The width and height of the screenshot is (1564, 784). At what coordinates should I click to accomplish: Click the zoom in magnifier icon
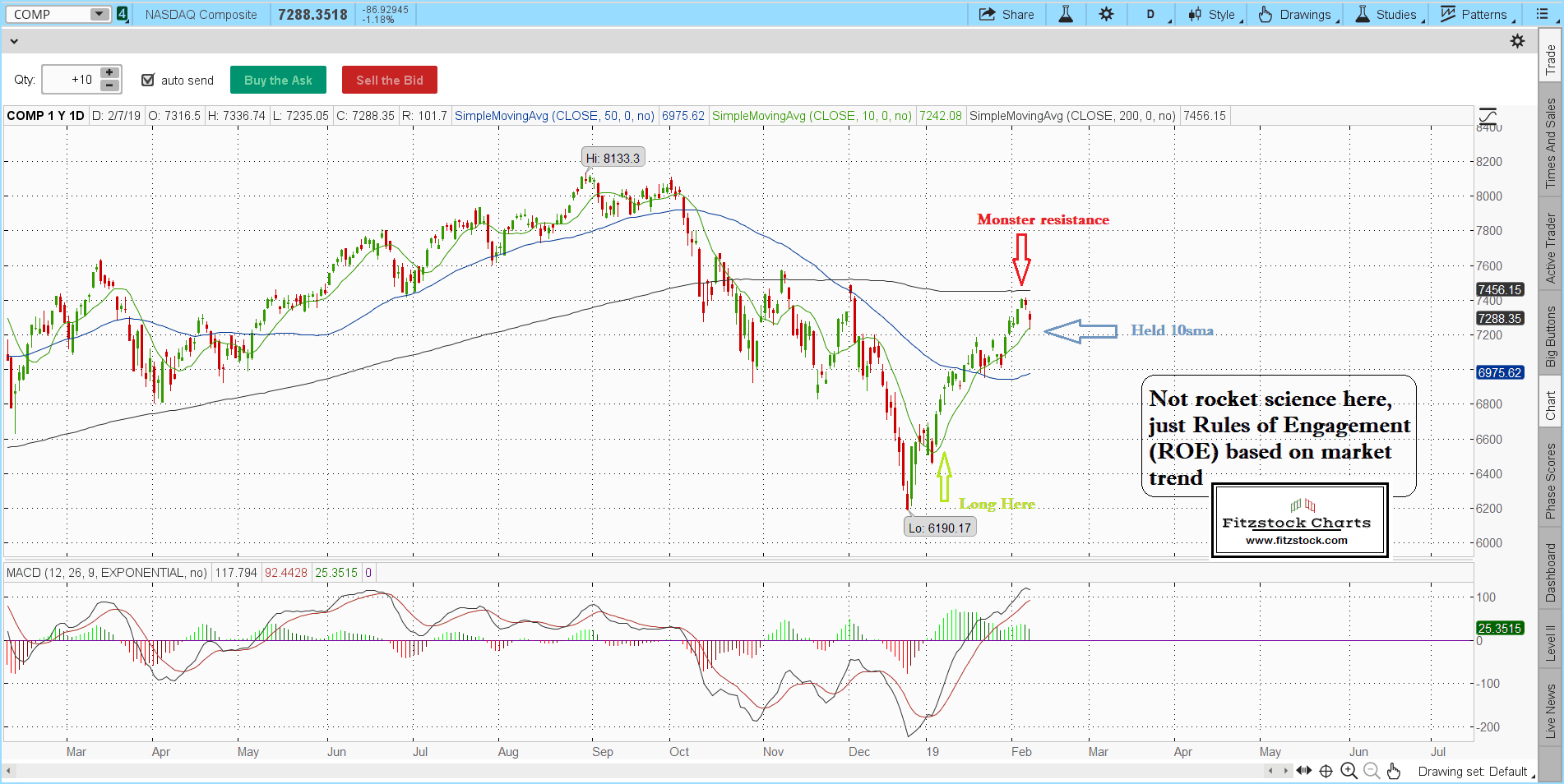(x=1349, y=771)
